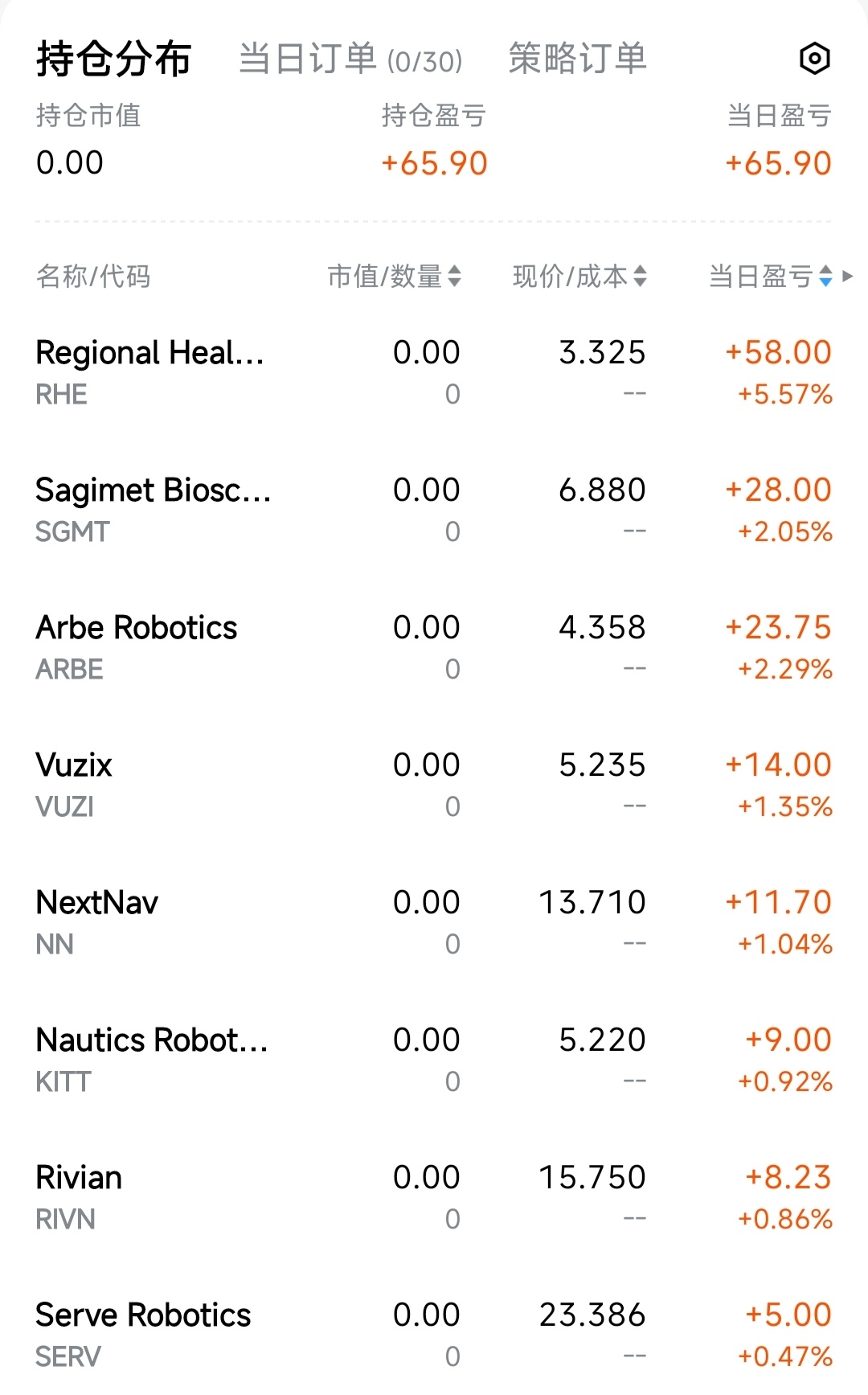The height and width of the screenshot is (1395, 868).
Task: Select the Vuzix VUZI holding
Action: tap(434, 785)
